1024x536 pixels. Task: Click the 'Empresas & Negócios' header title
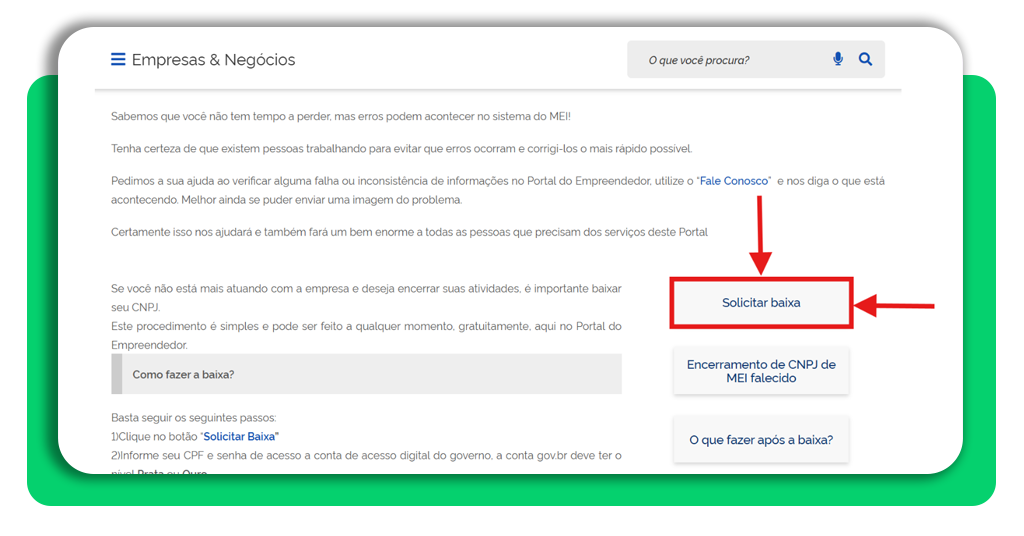tap(213, 60)
